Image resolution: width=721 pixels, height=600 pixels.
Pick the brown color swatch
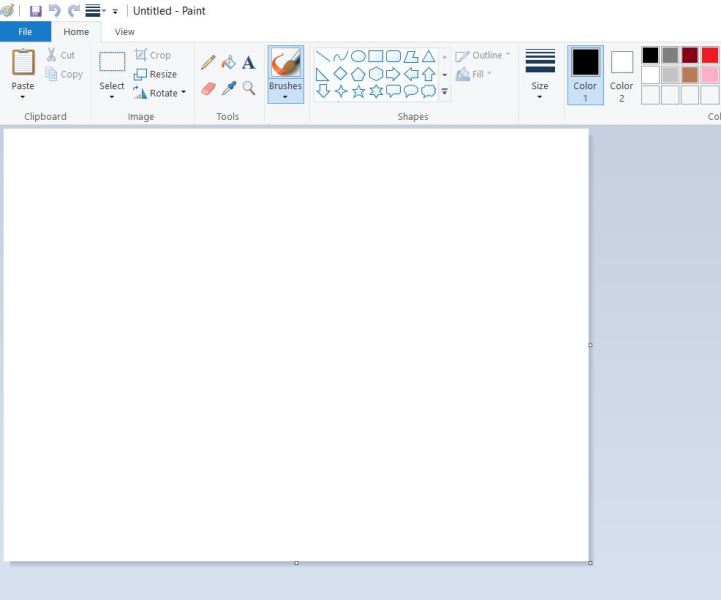(x=690, y=75)
